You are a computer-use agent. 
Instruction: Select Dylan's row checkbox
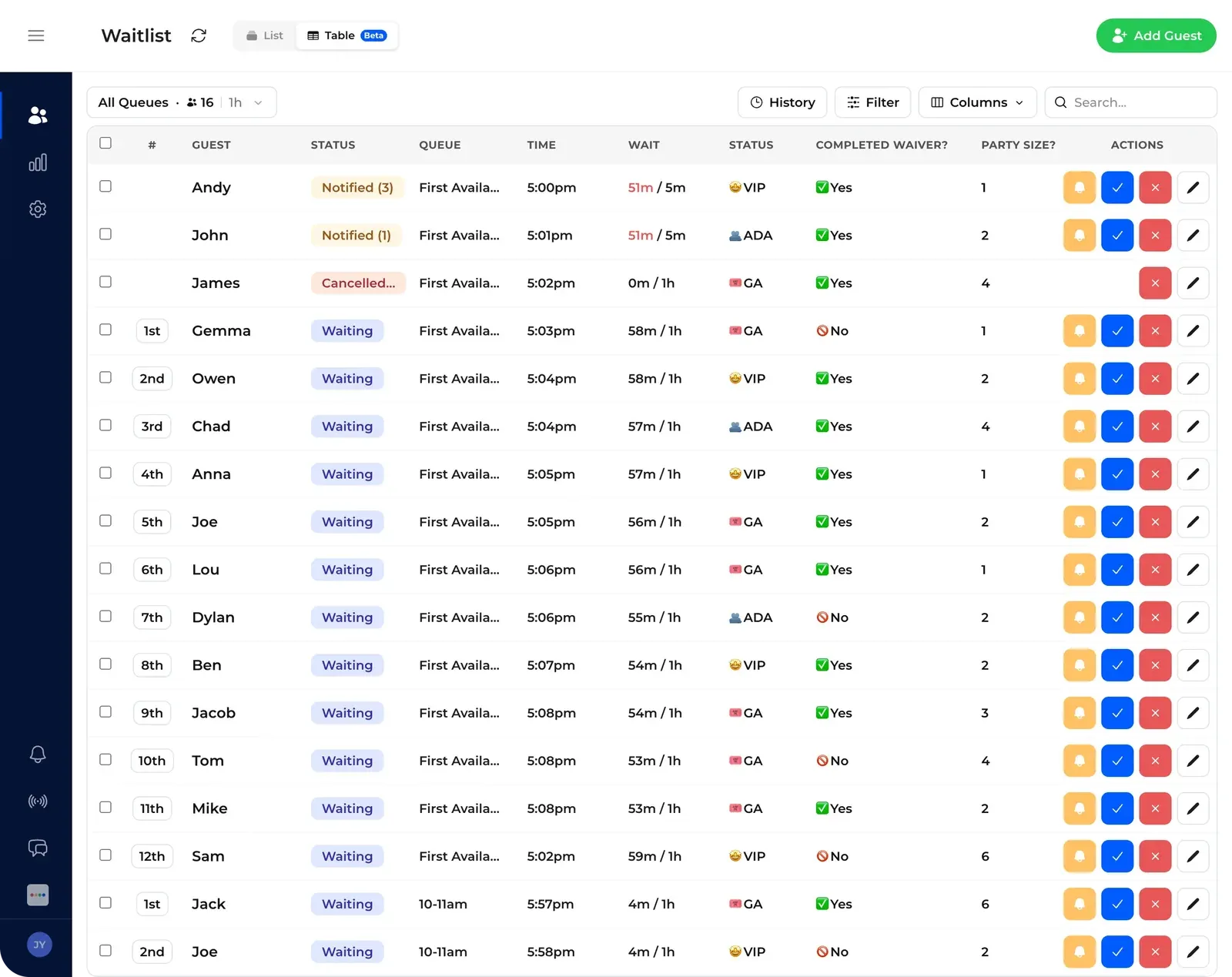tap(105, 616)
